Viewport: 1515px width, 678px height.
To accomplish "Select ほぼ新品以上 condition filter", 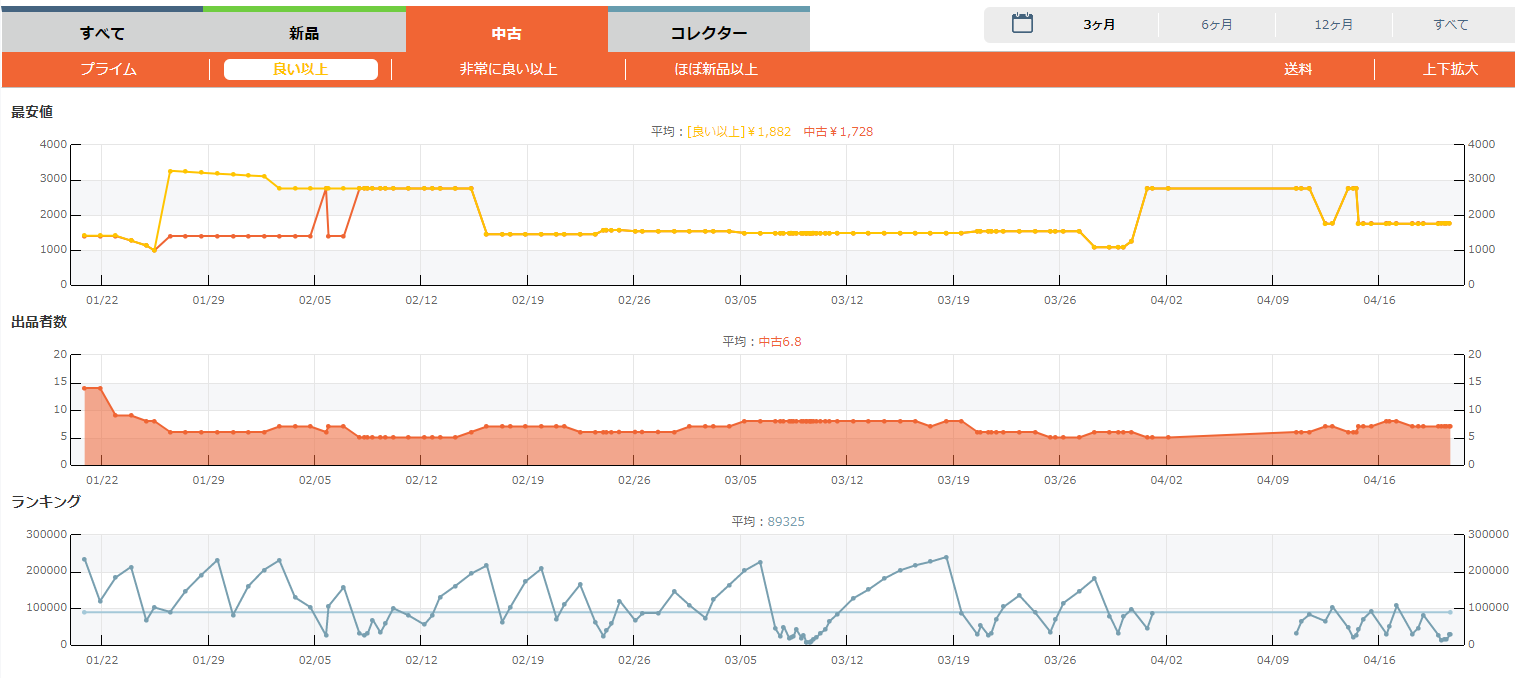I will click(x=716, y=69).
